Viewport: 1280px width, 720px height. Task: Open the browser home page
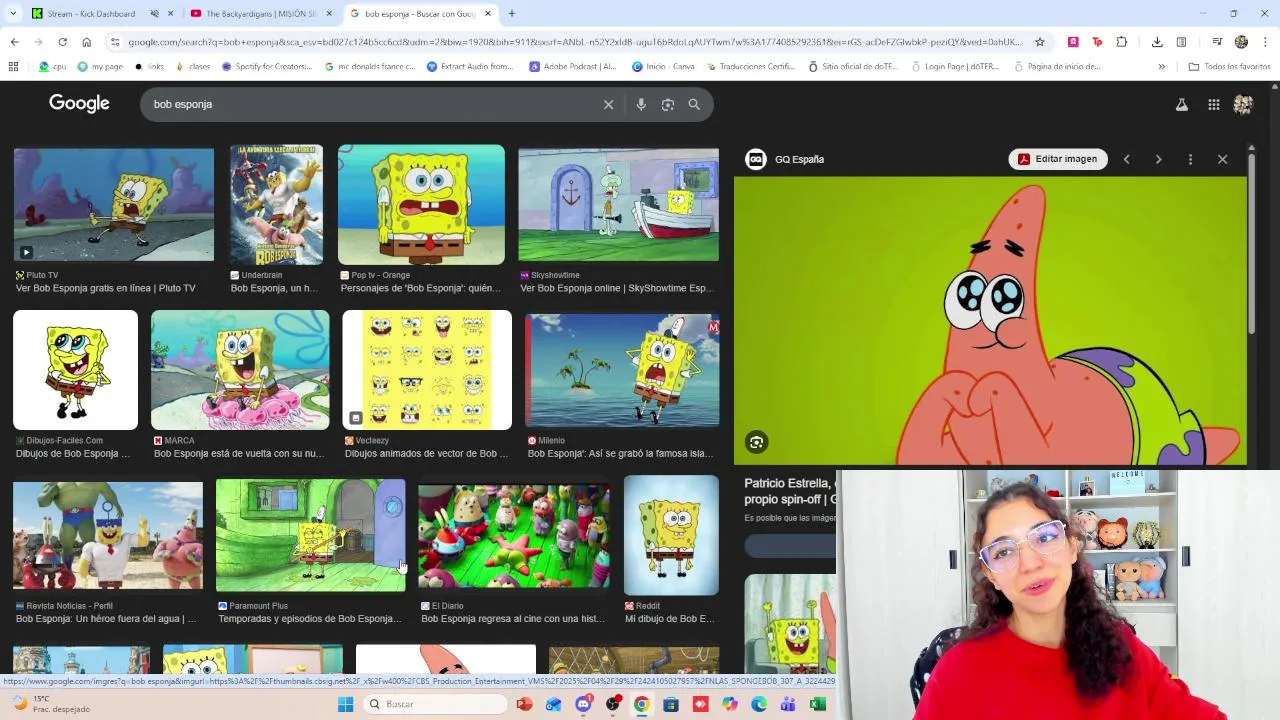pos(86,42)
